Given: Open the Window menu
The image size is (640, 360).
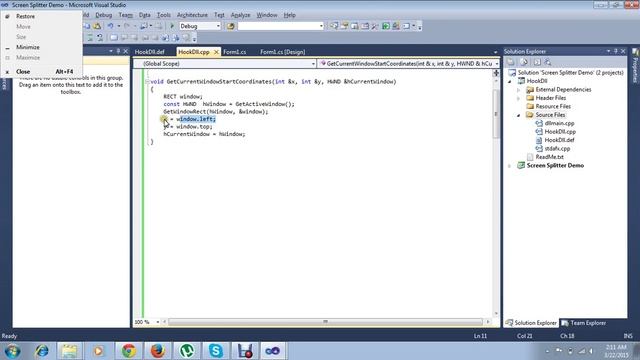Looking at the screenshot, I should tap(267, 15).
